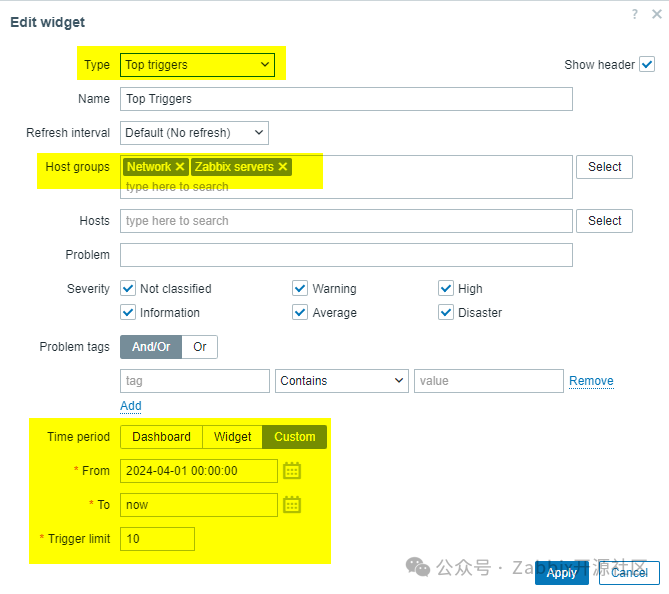The height and width of the screenshot is (594, 669).
Task: Click the Problem input field
Action: 346,255
